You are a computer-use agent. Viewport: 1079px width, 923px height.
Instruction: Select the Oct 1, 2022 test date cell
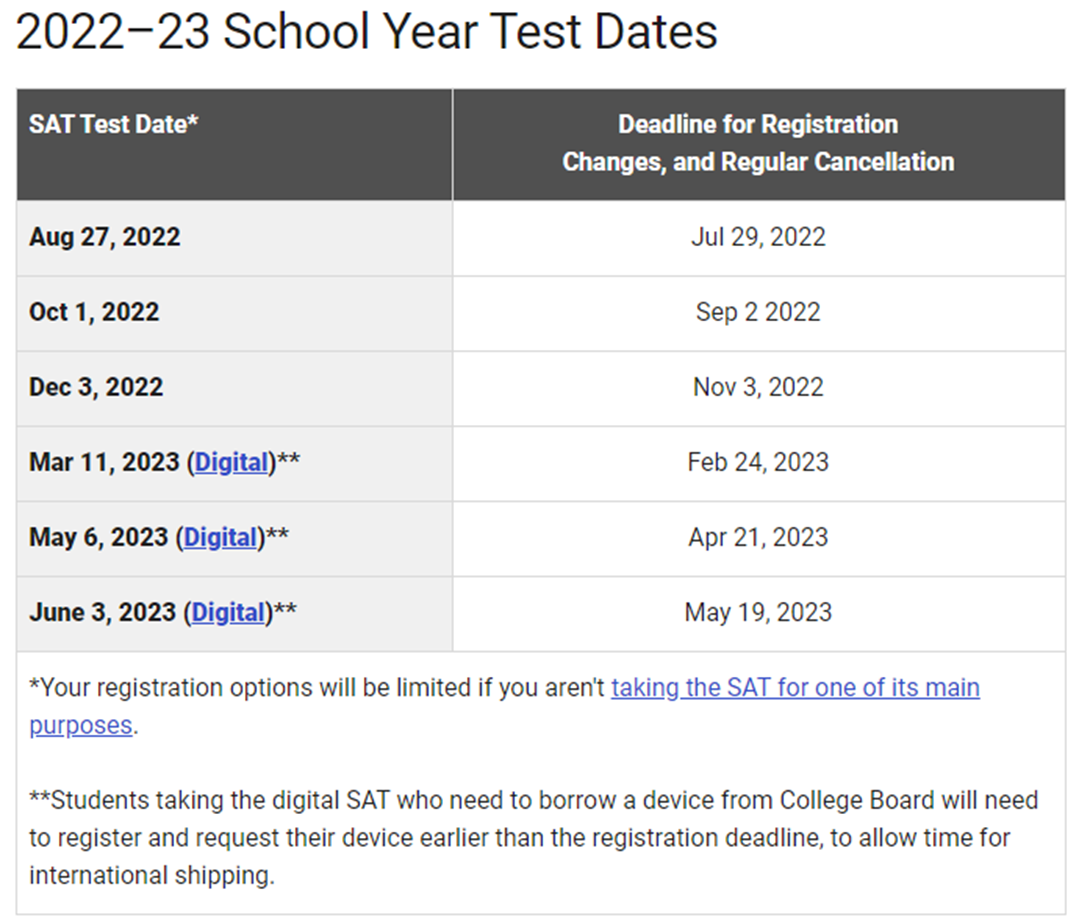235,313
